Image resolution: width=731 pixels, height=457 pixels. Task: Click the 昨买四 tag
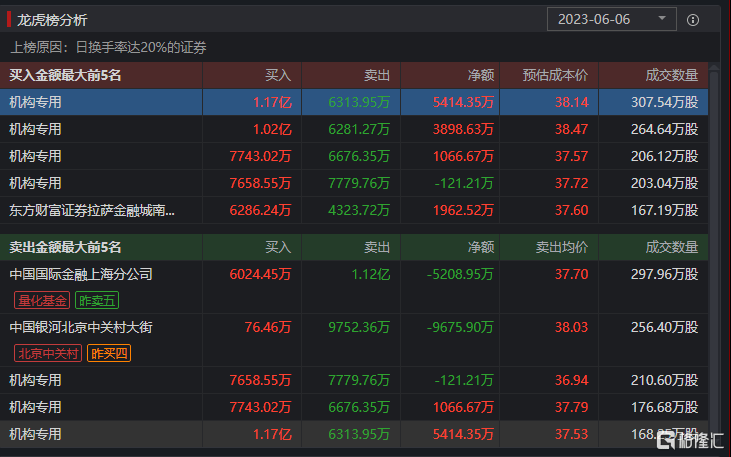click(x=109, y=353)
